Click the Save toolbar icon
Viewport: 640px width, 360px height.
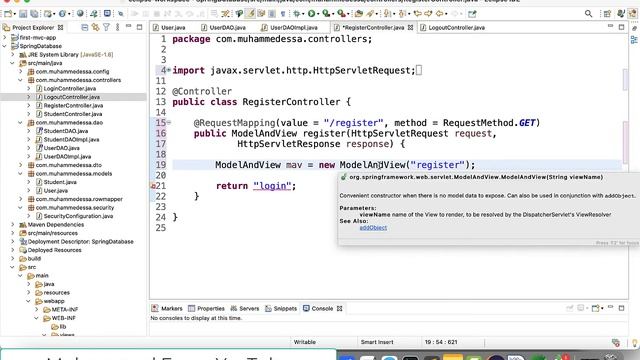click(23, 14)
